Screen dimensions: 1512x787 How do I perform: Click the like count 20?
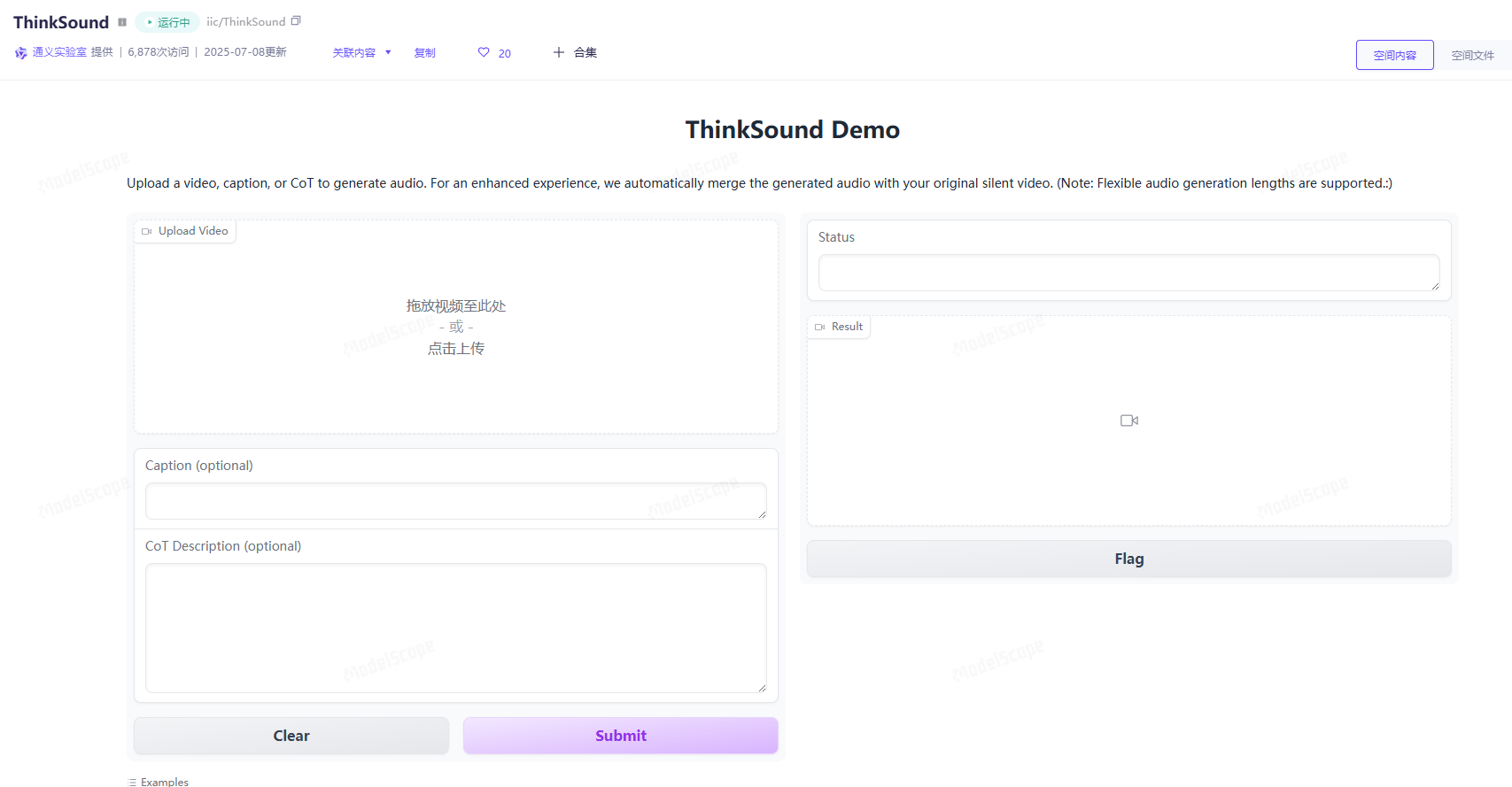[x=505, y=54]
